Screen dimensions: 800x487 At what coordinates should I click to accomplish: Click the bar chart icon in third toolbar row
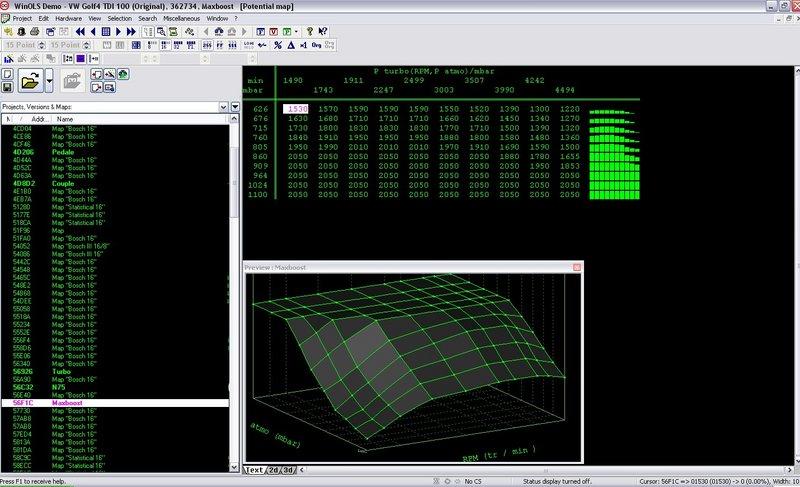click(9, 59)
